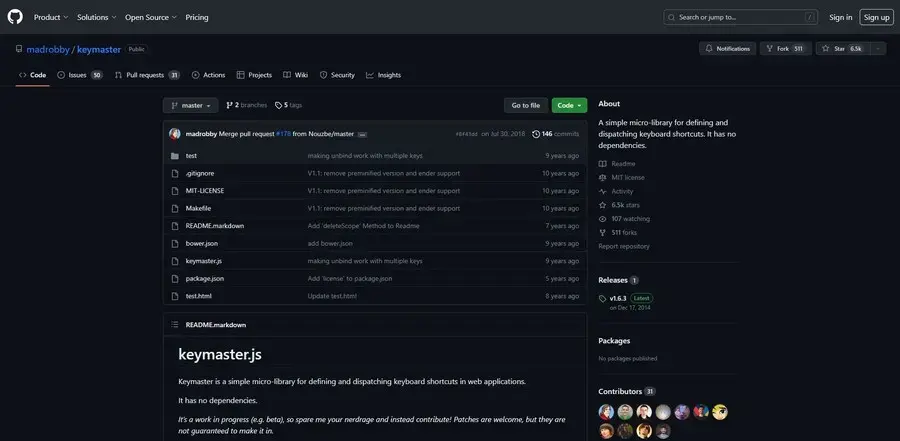Open commit message 'add bower.json'
This screenshot has width=900, height=441.
(330, 243)
